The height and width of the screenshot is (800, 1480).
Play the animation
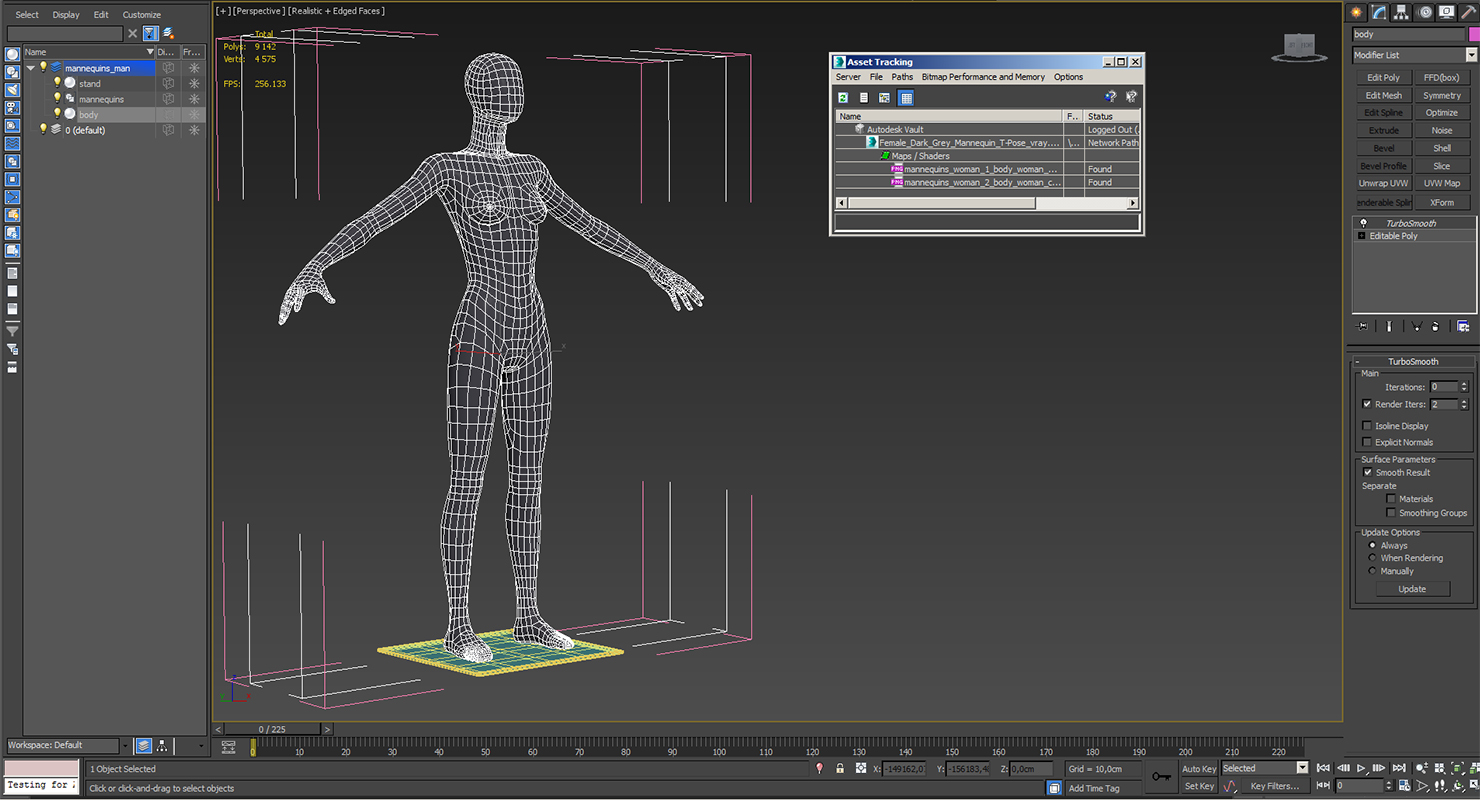coord(1361,768)
